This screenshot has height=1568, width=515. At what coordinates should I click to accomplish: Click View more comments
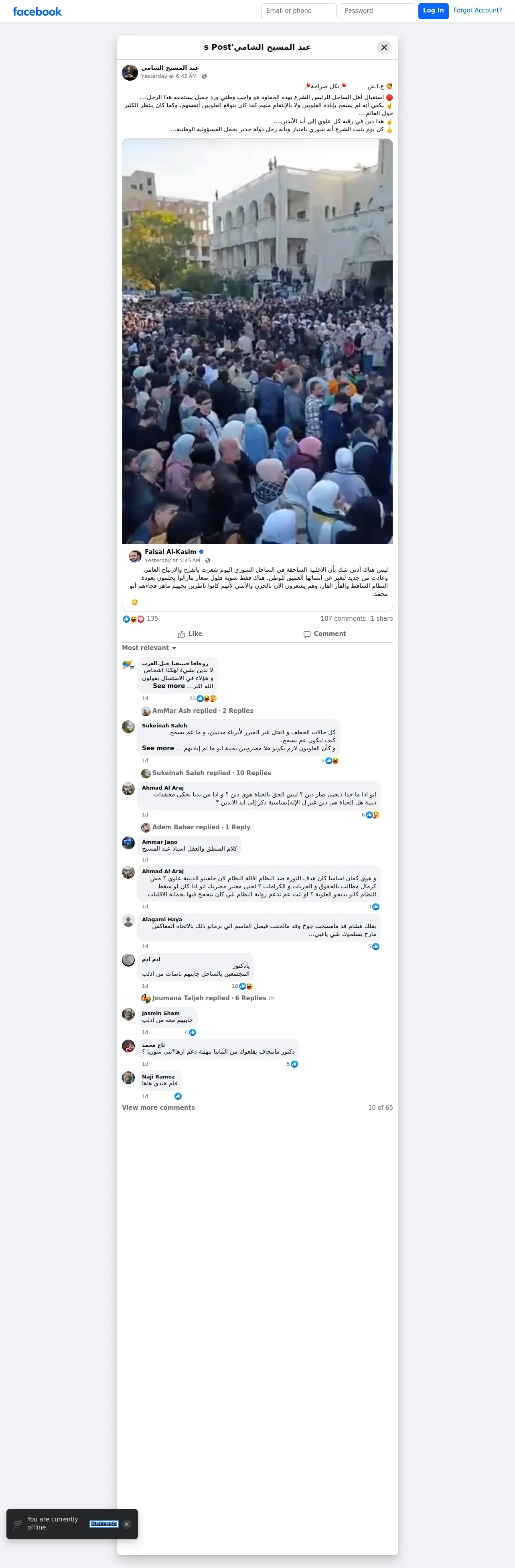(x=158, y=1108)
